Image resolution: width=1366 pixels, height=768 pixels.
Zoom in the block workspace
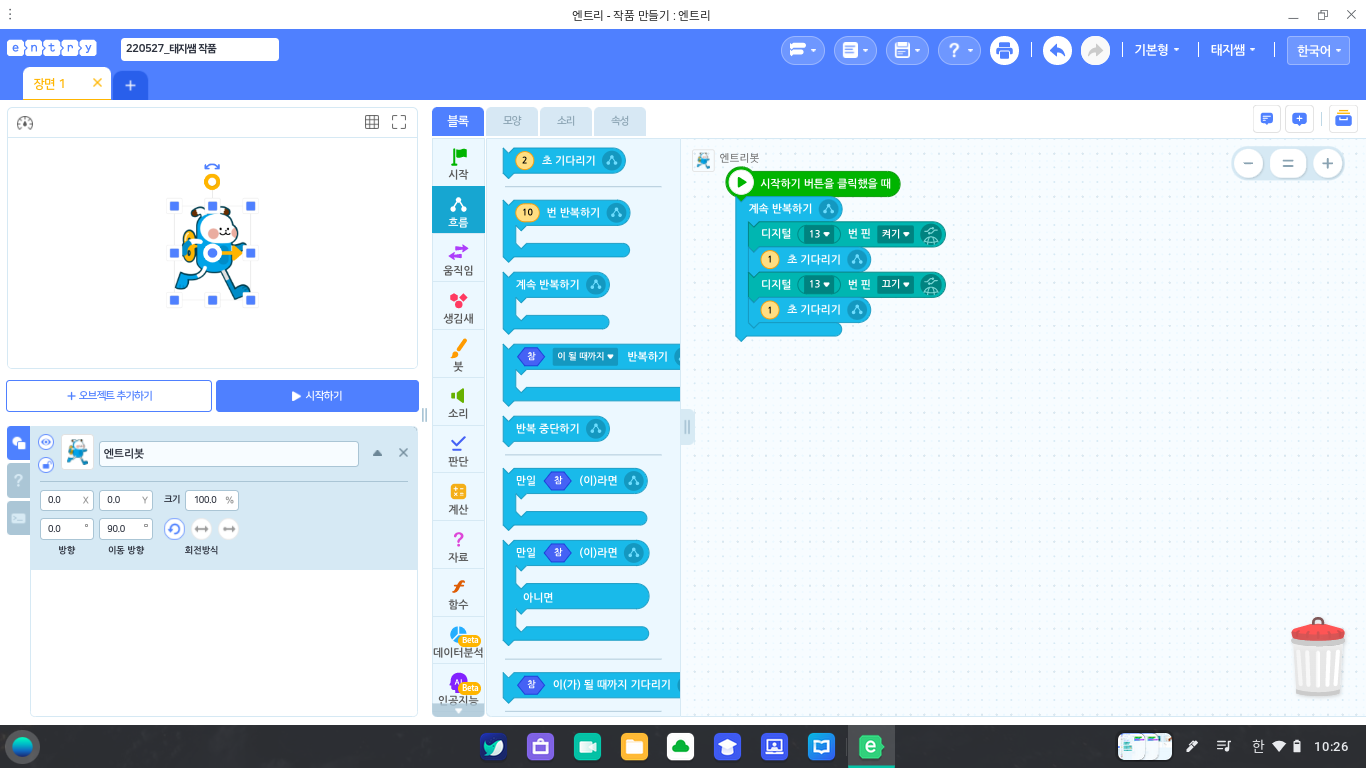coord(1327,163)
